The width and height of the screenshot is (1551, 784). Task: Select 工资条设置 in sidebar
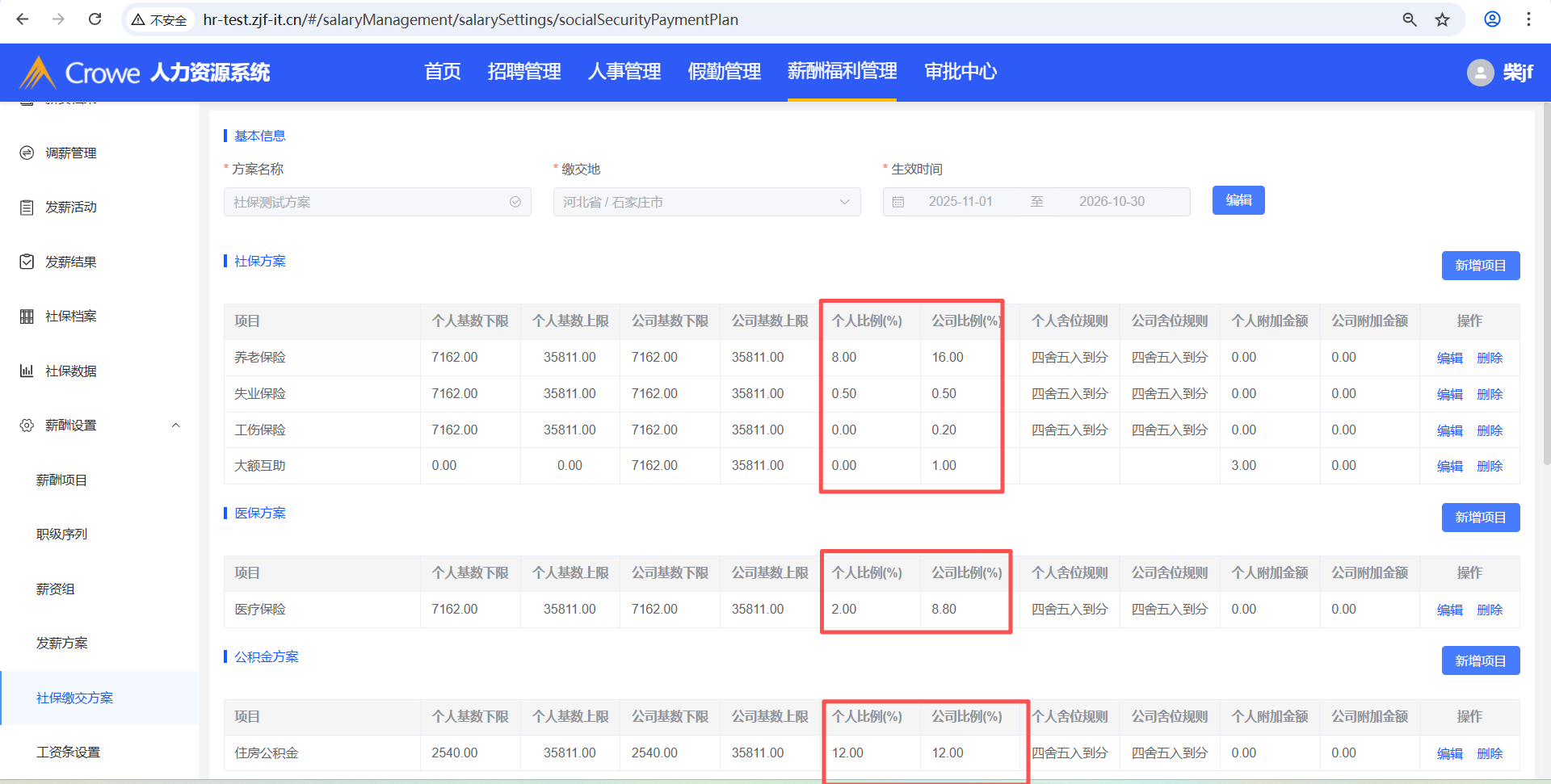[x=69, y=753]
